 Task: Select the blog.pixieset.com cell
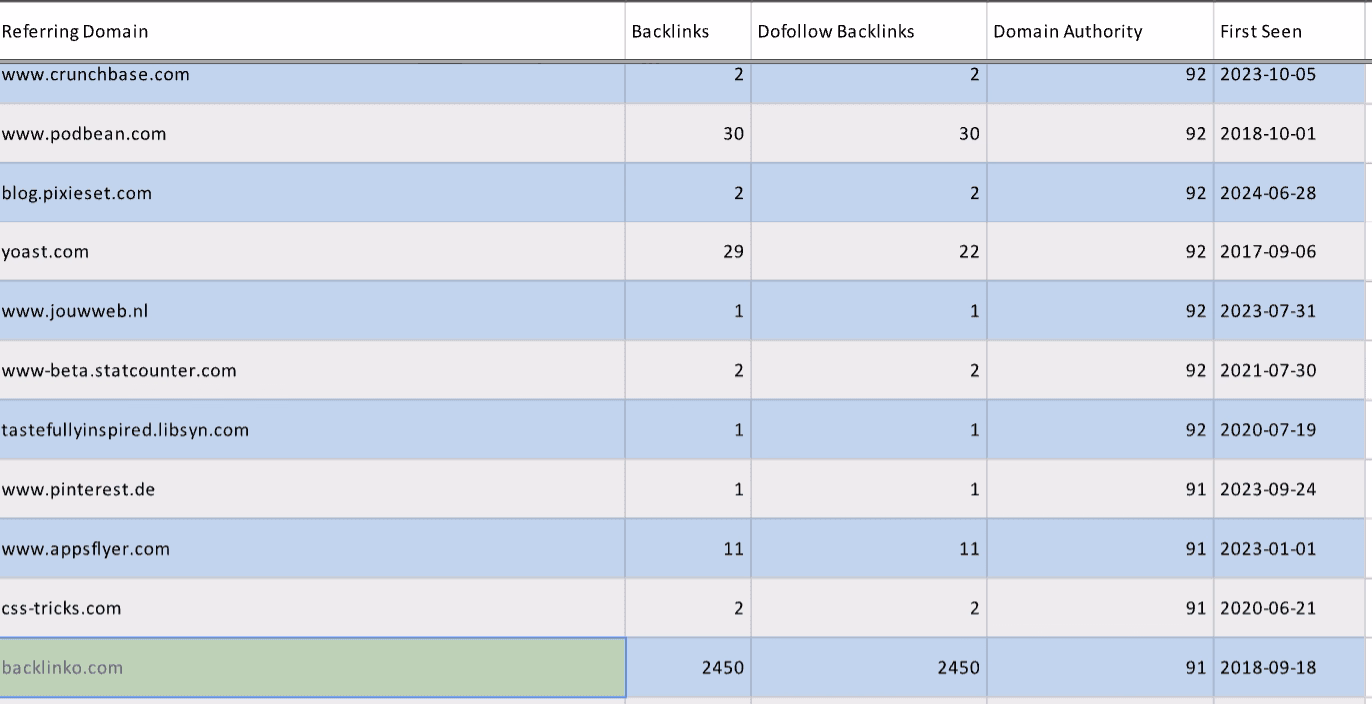[312, 193]
